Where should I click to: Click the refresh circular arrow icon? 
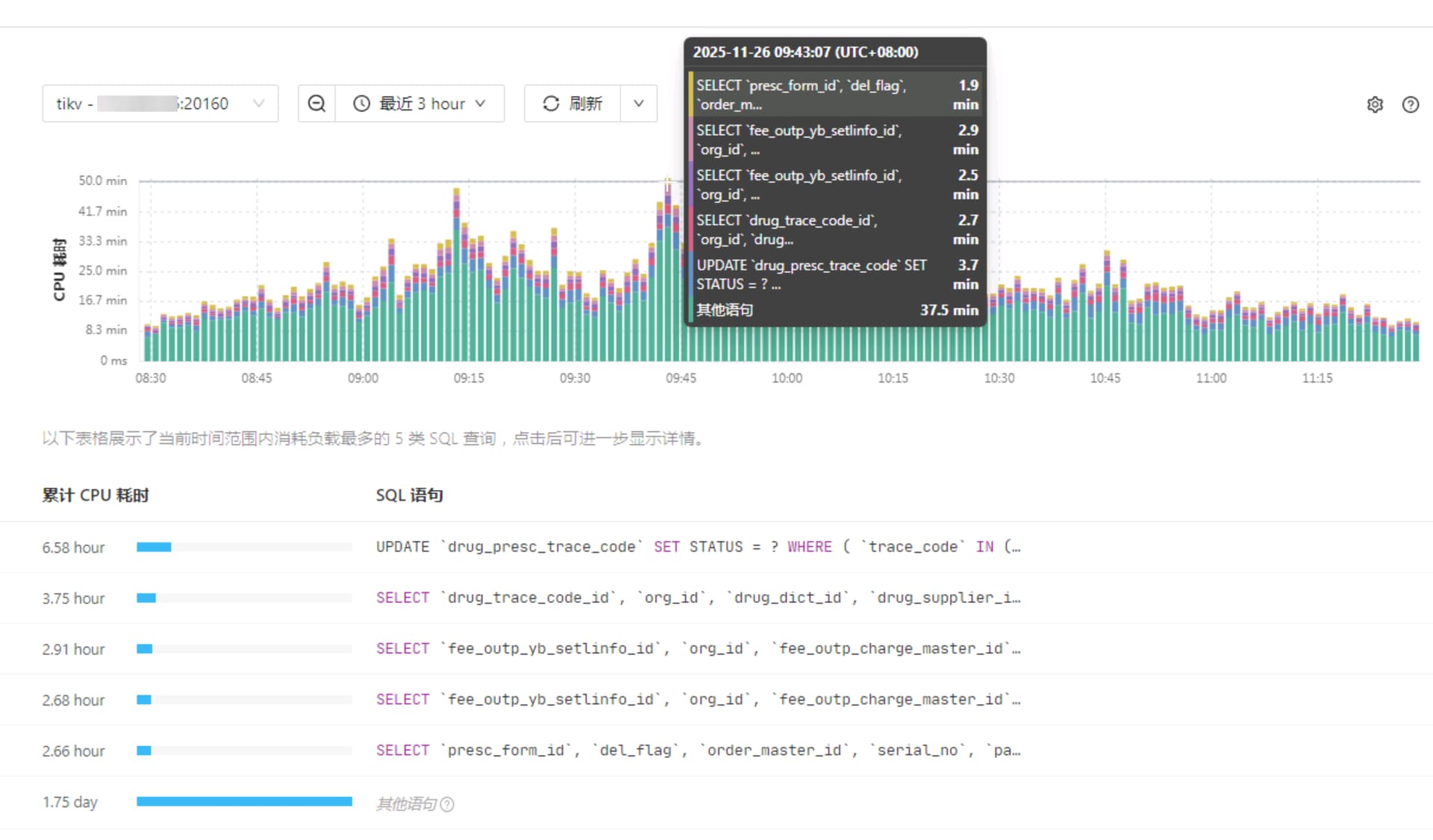point(551,104)
